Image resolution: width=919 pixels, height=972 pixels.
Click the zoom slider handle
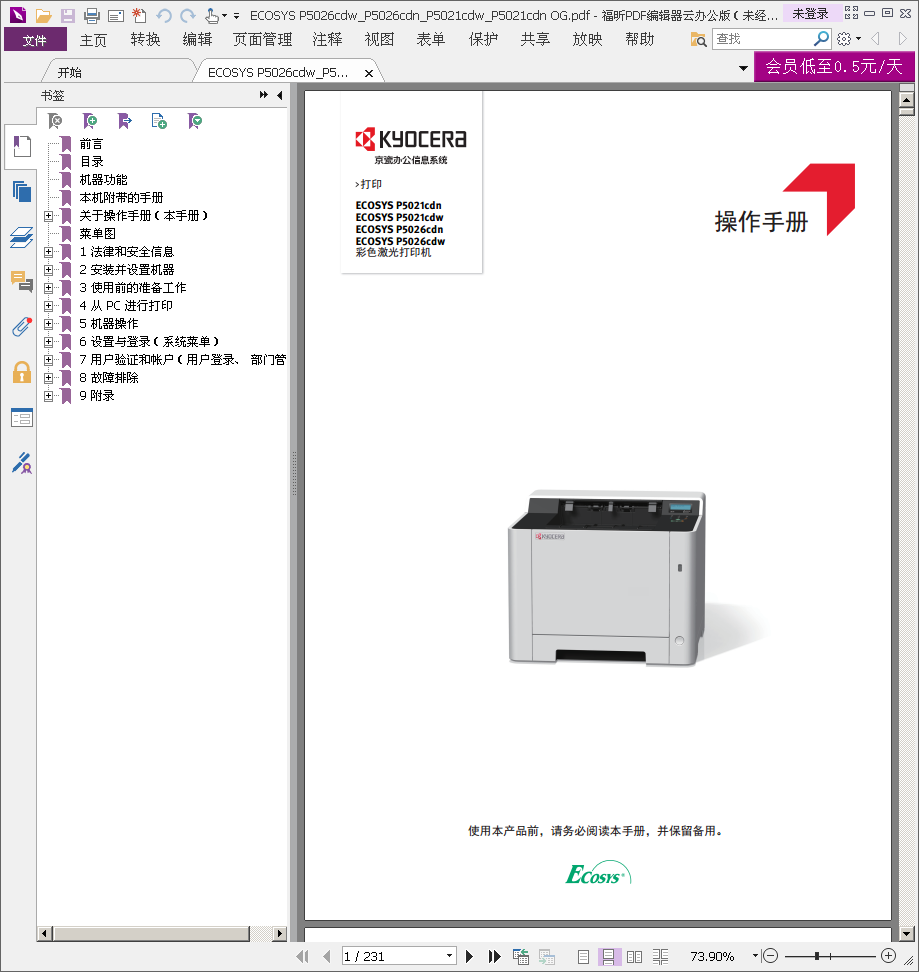[x=817, y=956]
